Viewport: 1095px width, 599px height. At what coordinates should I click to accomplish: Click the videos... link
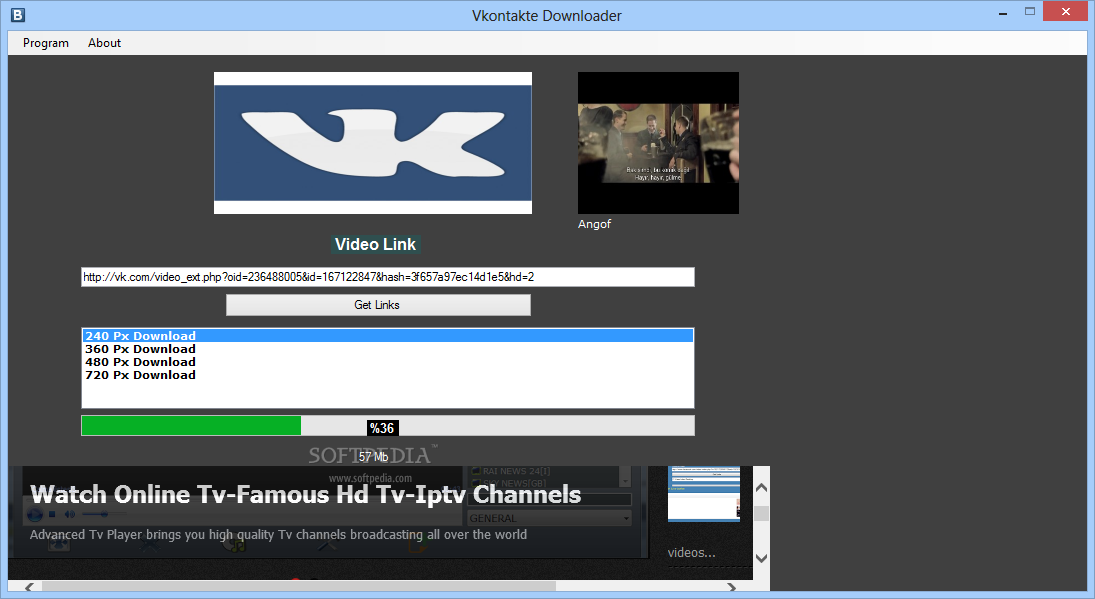[691, 552]
